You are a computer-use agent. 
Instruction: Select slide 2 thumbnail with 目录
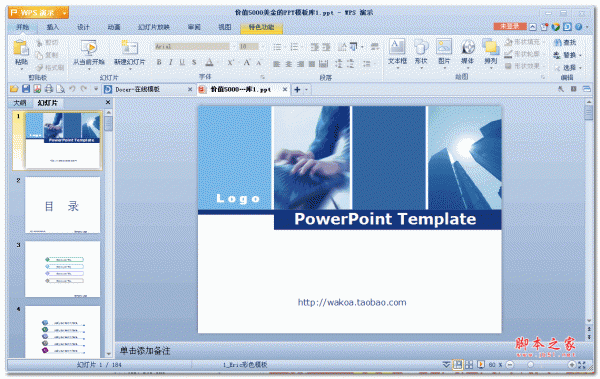(62, 205)
